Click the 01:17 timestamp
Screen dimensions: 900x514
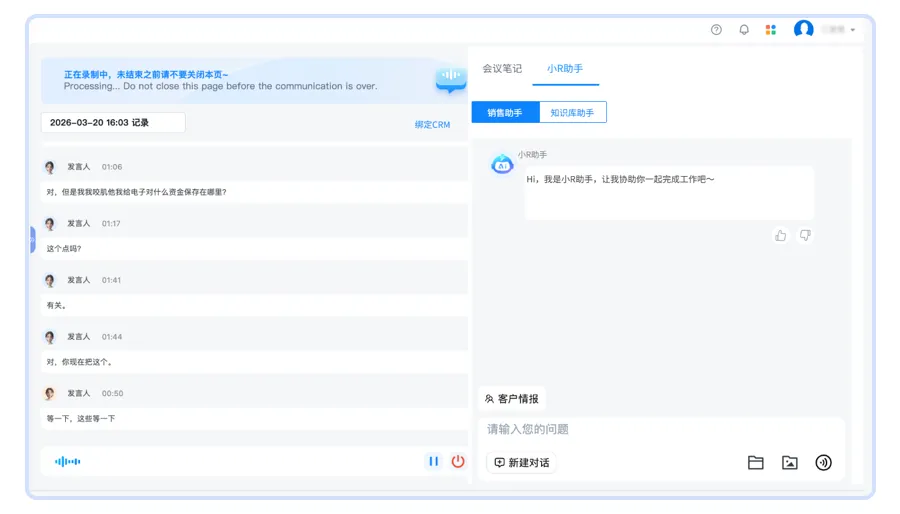click(111, 224)
